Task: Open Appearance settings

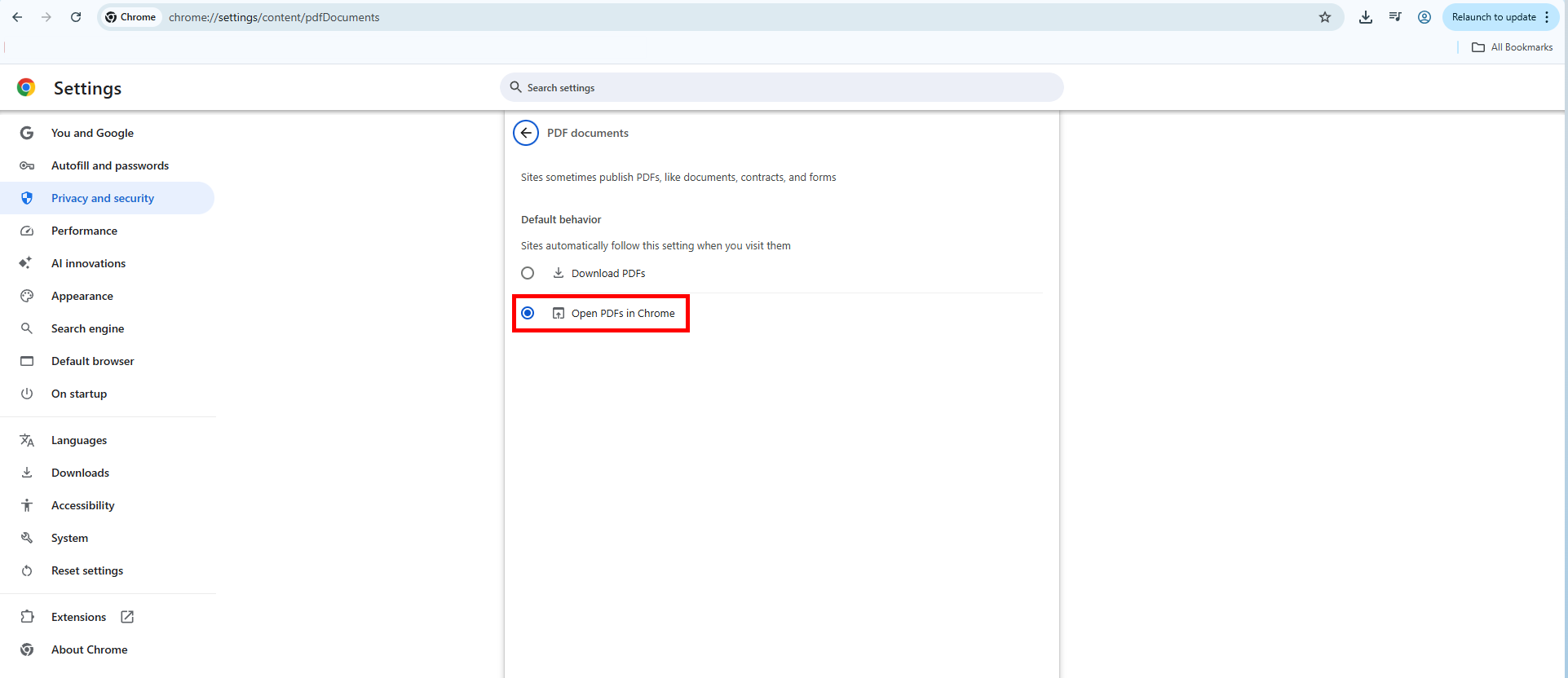Action: click(108, 296)
